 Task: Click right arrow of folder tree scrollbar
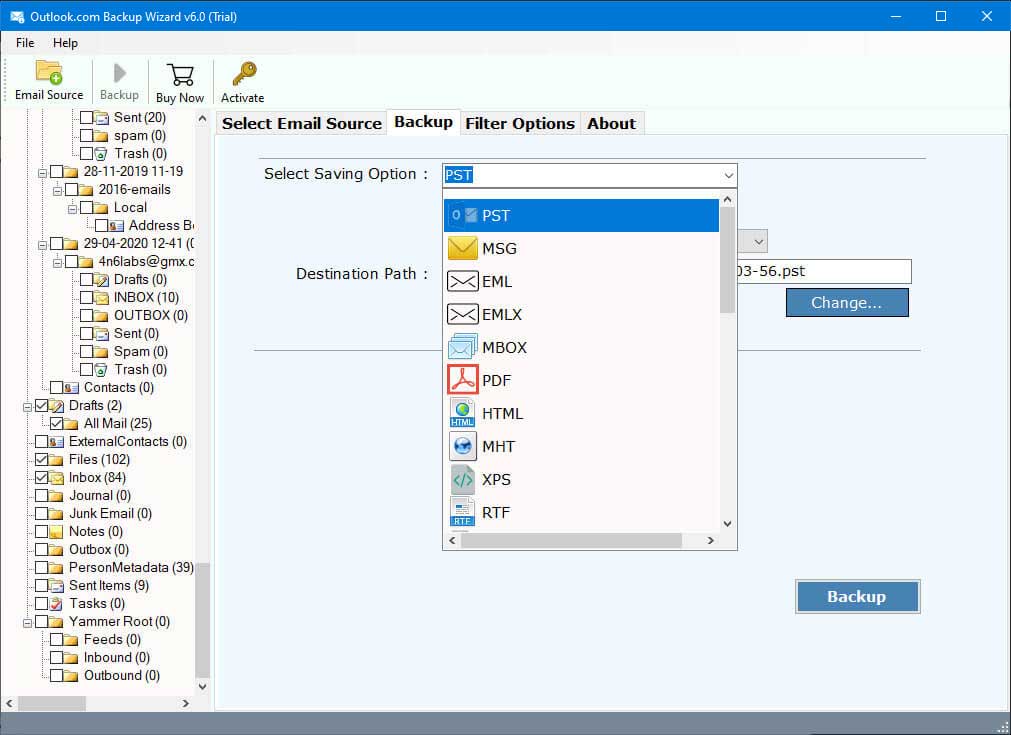pos(186,703)
